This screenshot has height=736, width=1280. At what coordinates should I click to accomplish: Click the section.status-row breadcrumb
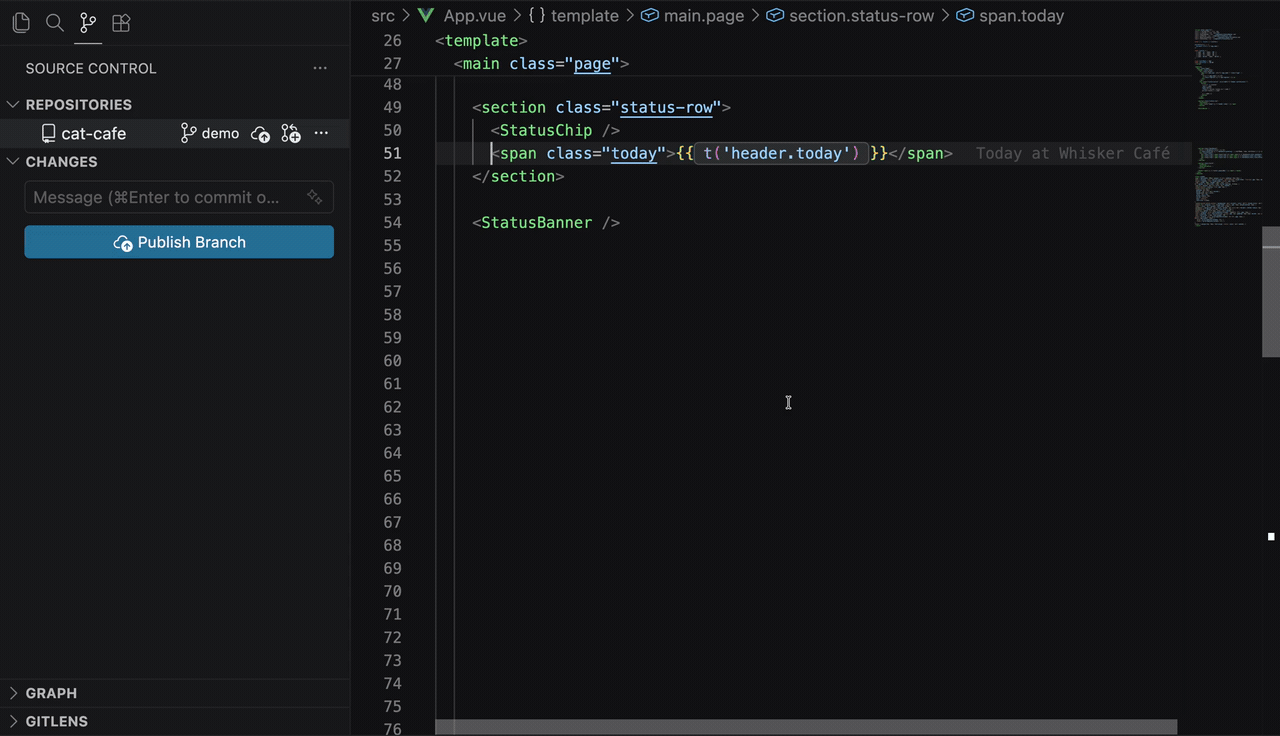[862, 16]
